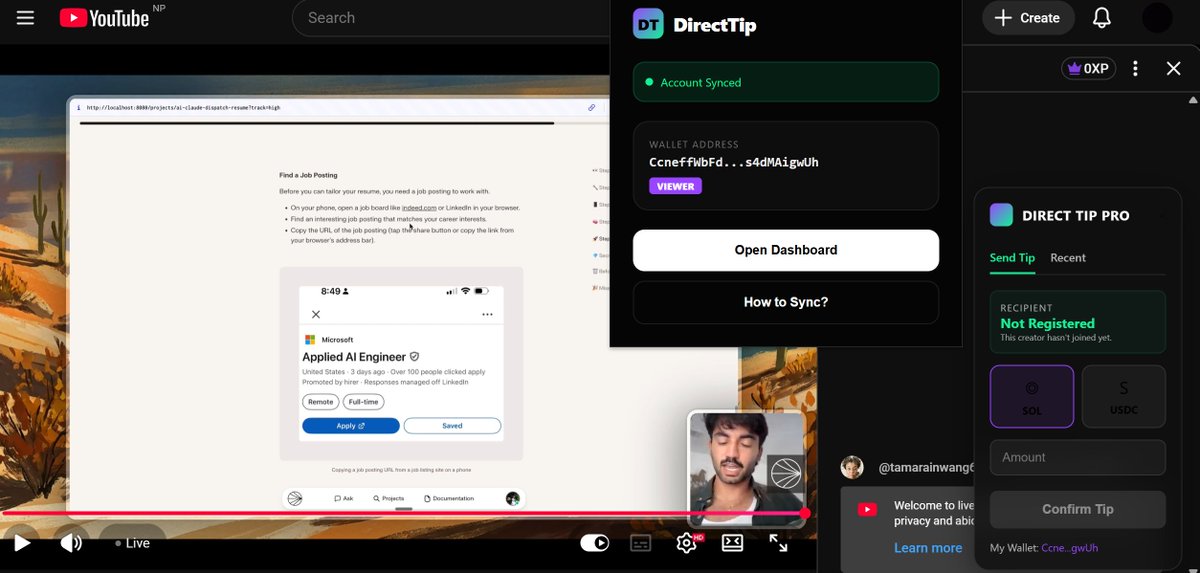Click the blue Apply button in video
The height and width of the screenshot is (573, 1200).
point(351,426)
